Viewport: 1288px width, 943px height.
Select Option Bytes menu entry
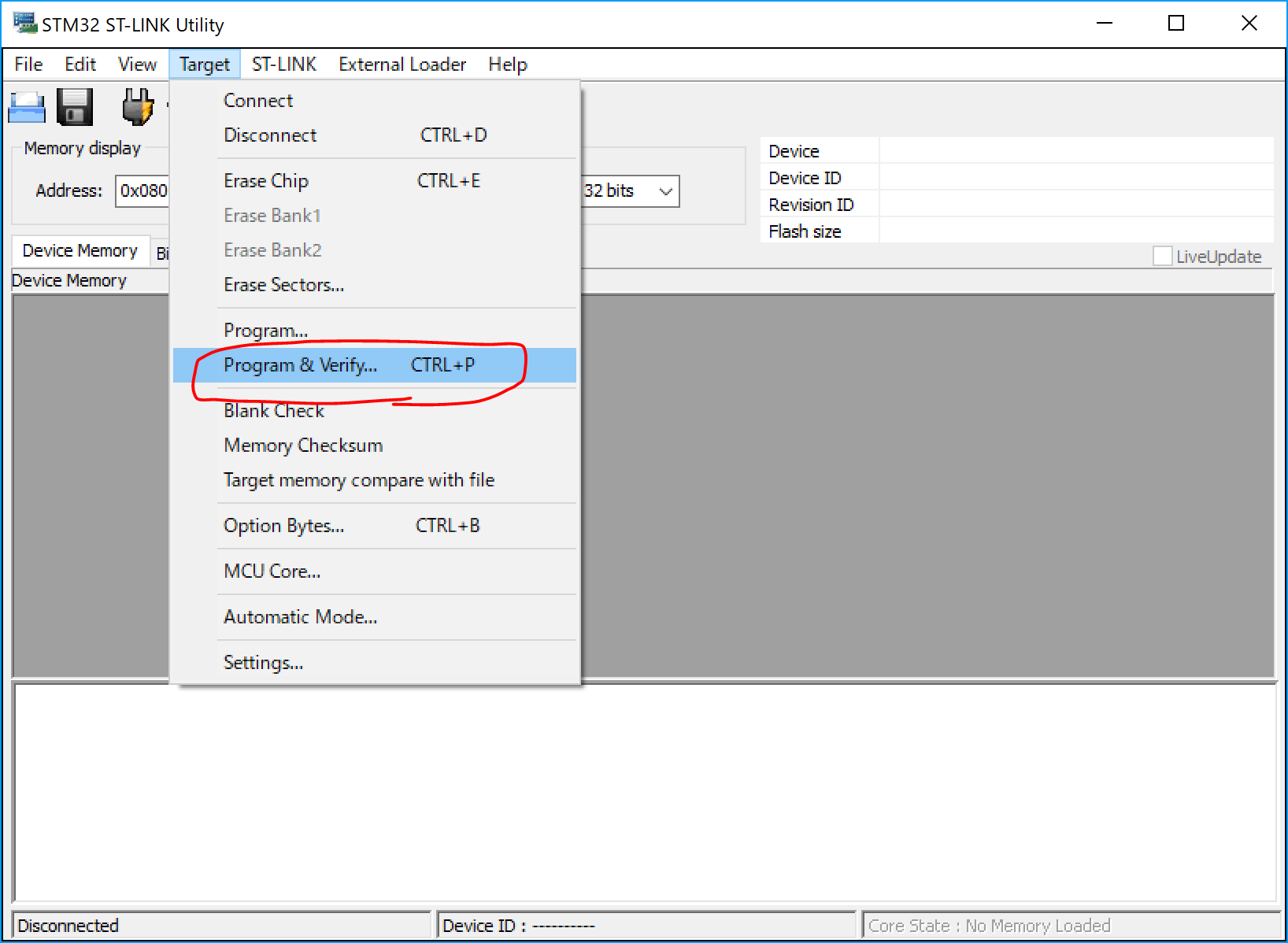click(x=283, y=526)
